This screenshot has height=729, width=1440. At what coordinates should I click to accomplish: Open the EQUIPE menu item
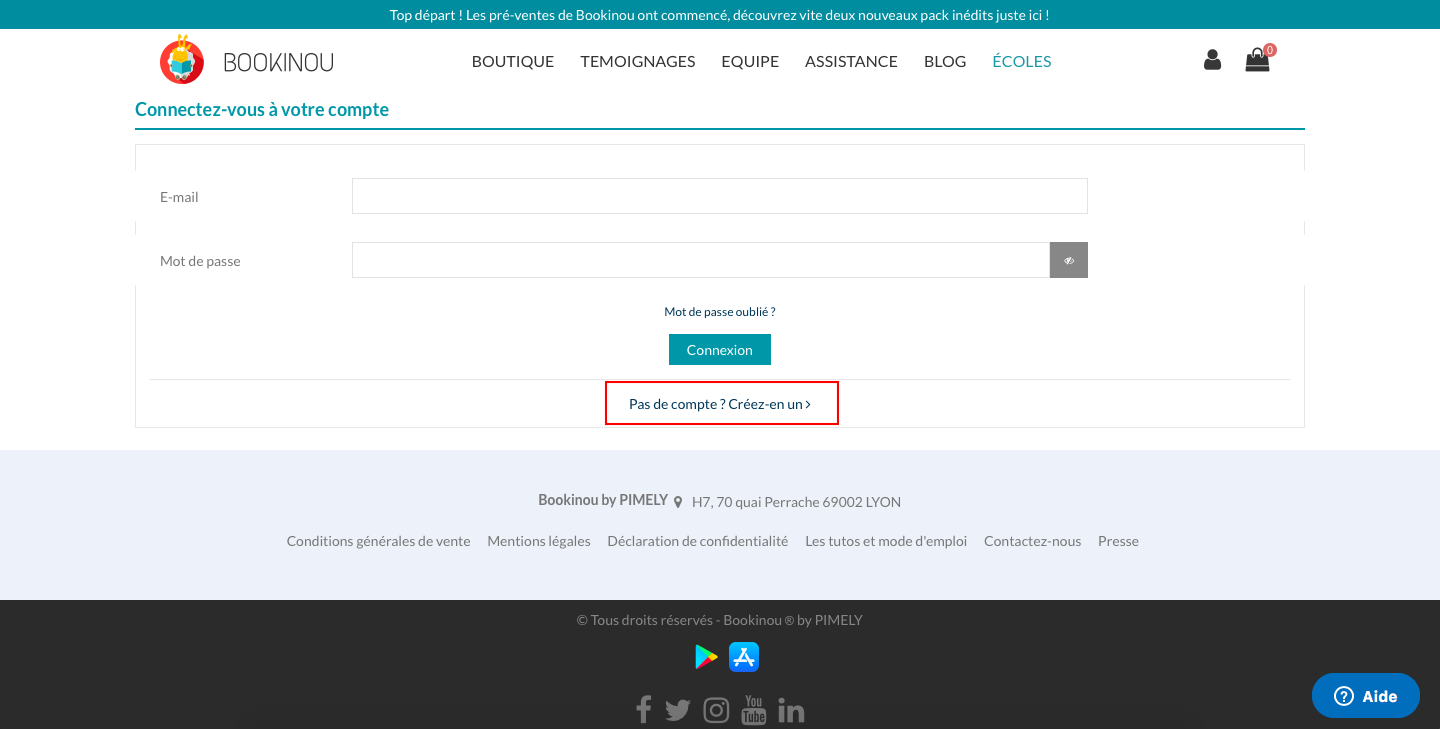pos(750,61)
